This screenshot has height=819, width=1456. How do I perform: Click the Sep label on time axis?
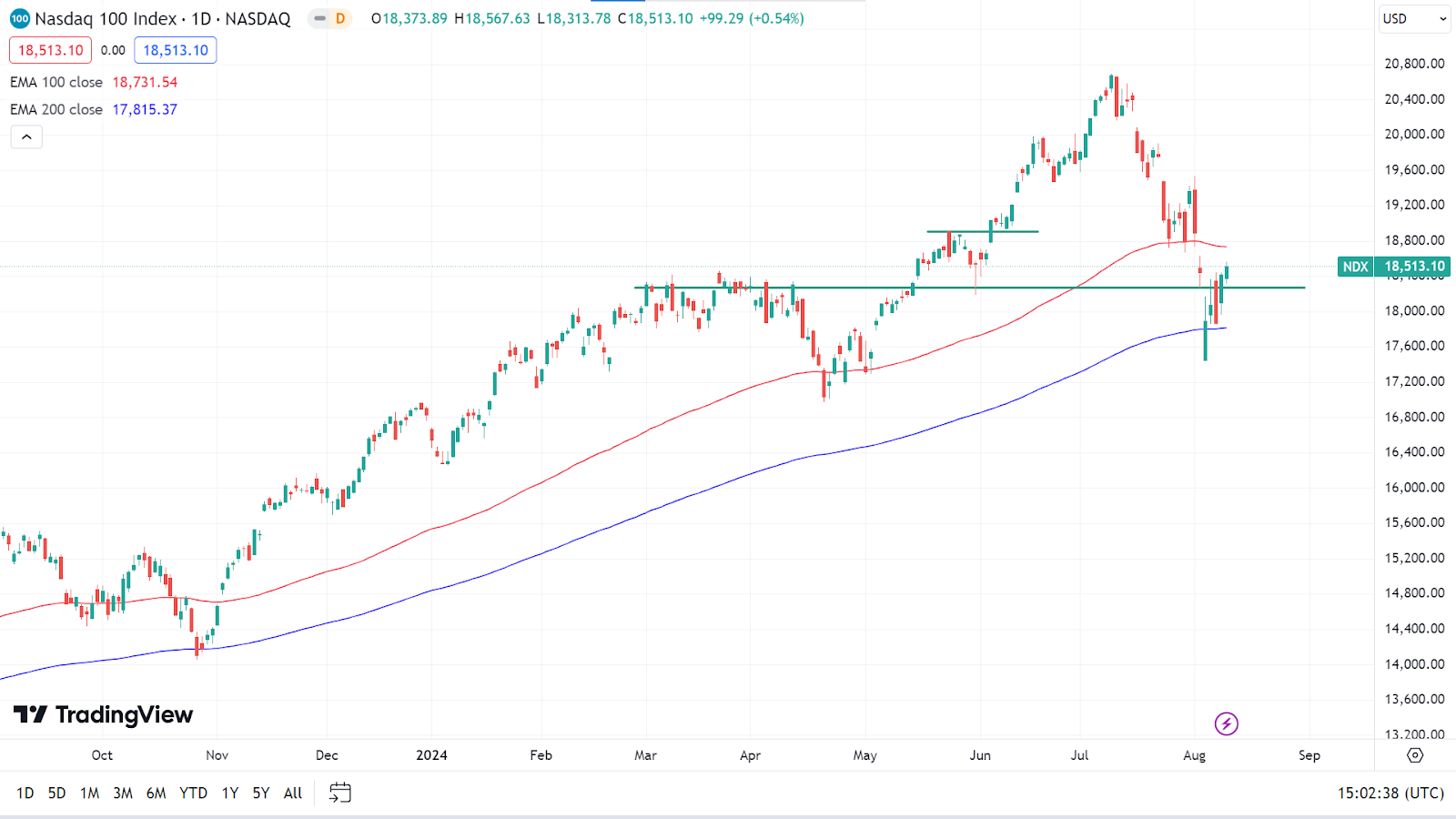1309,755
